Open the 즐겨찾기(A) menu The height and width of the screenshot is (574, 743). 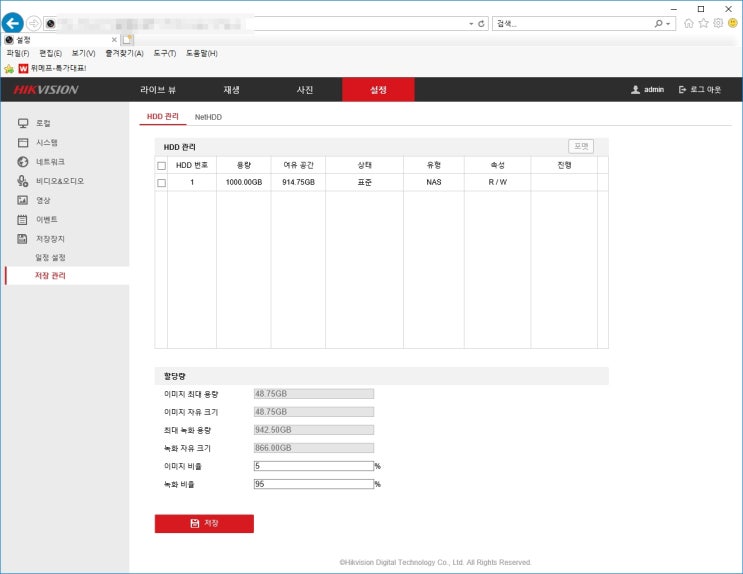[124, 53]
